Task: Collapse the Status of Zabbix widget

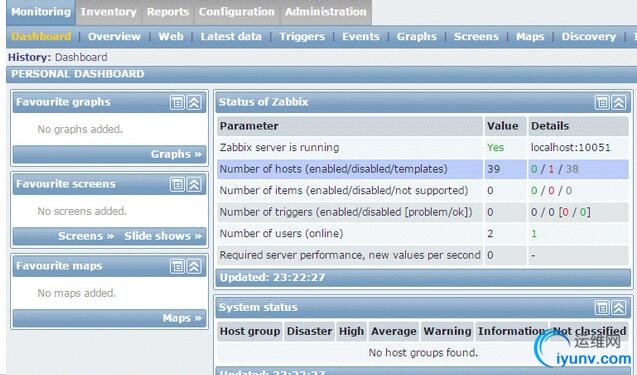Action: (x=619, y=102)
